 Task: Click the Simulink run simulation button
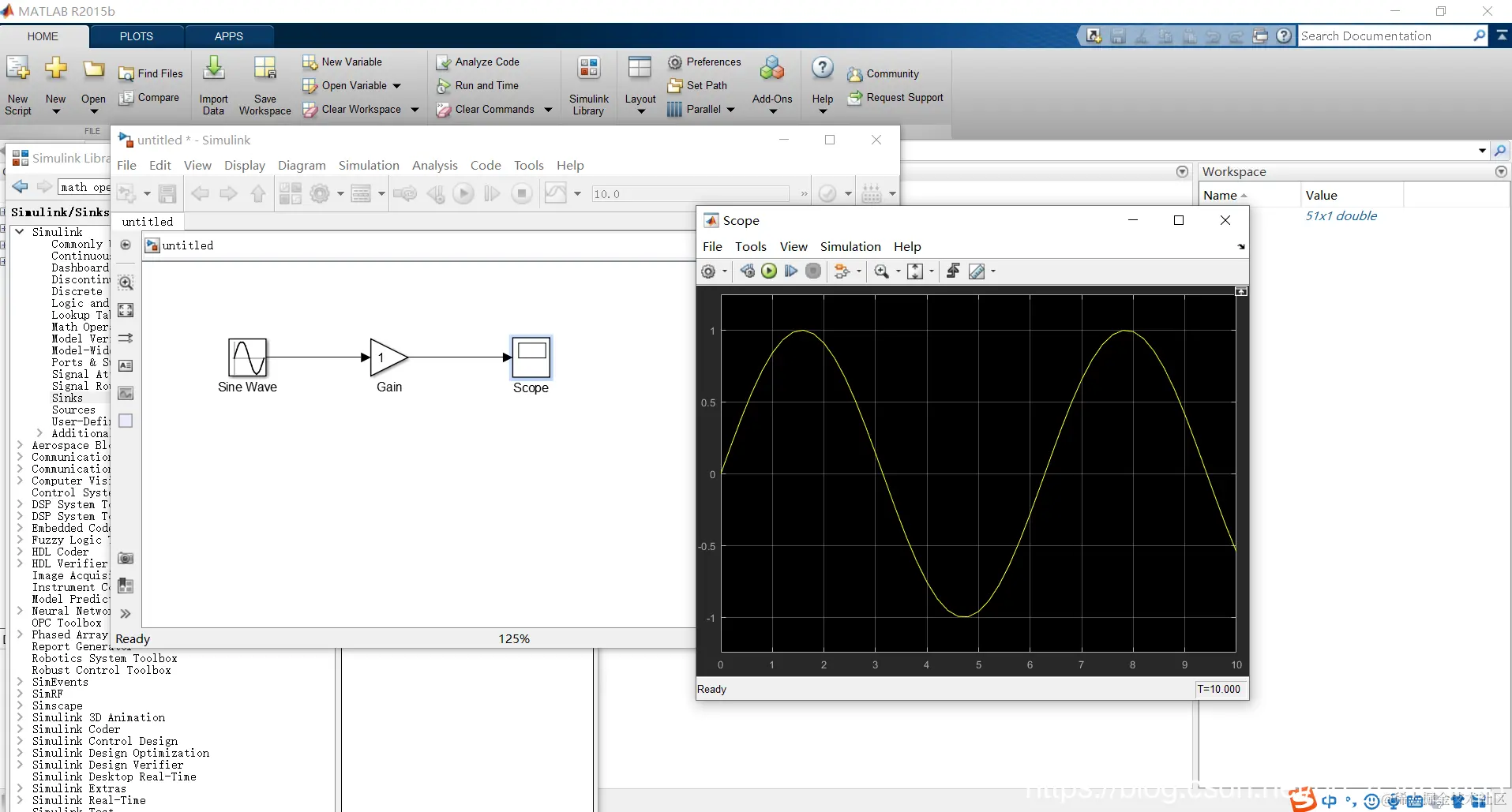pos(463,193)
